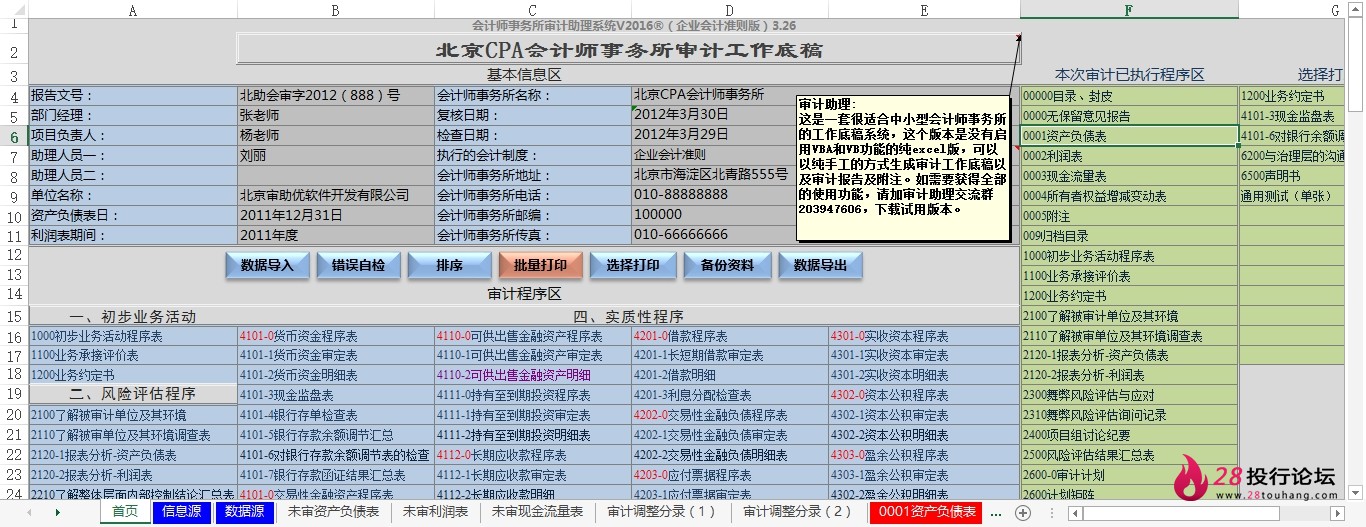Select row 6 header
1366x527 pixels.
click(x=14, y=135)
